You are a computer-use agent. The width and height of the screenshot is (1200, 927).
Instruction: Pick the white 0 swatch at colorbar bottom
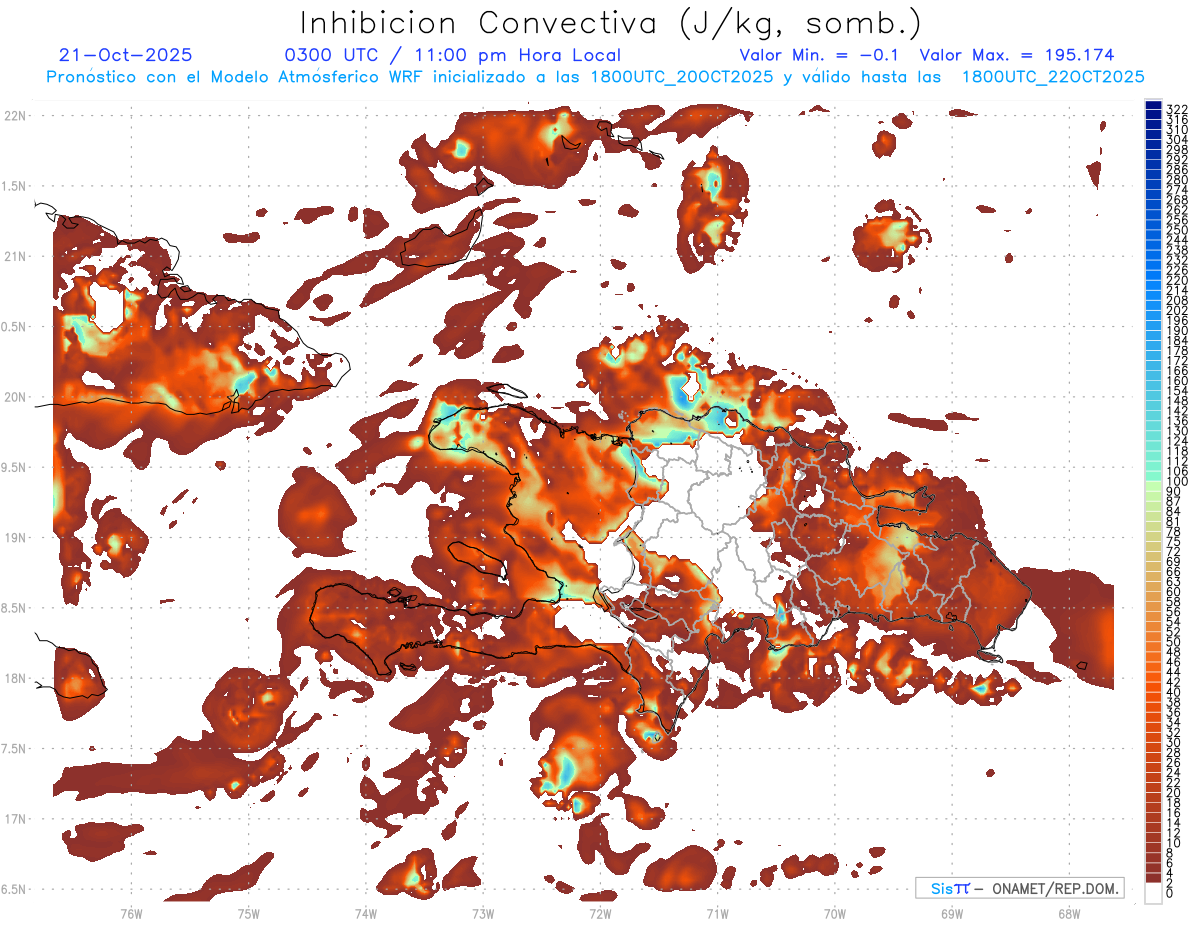coord(1154,892)
